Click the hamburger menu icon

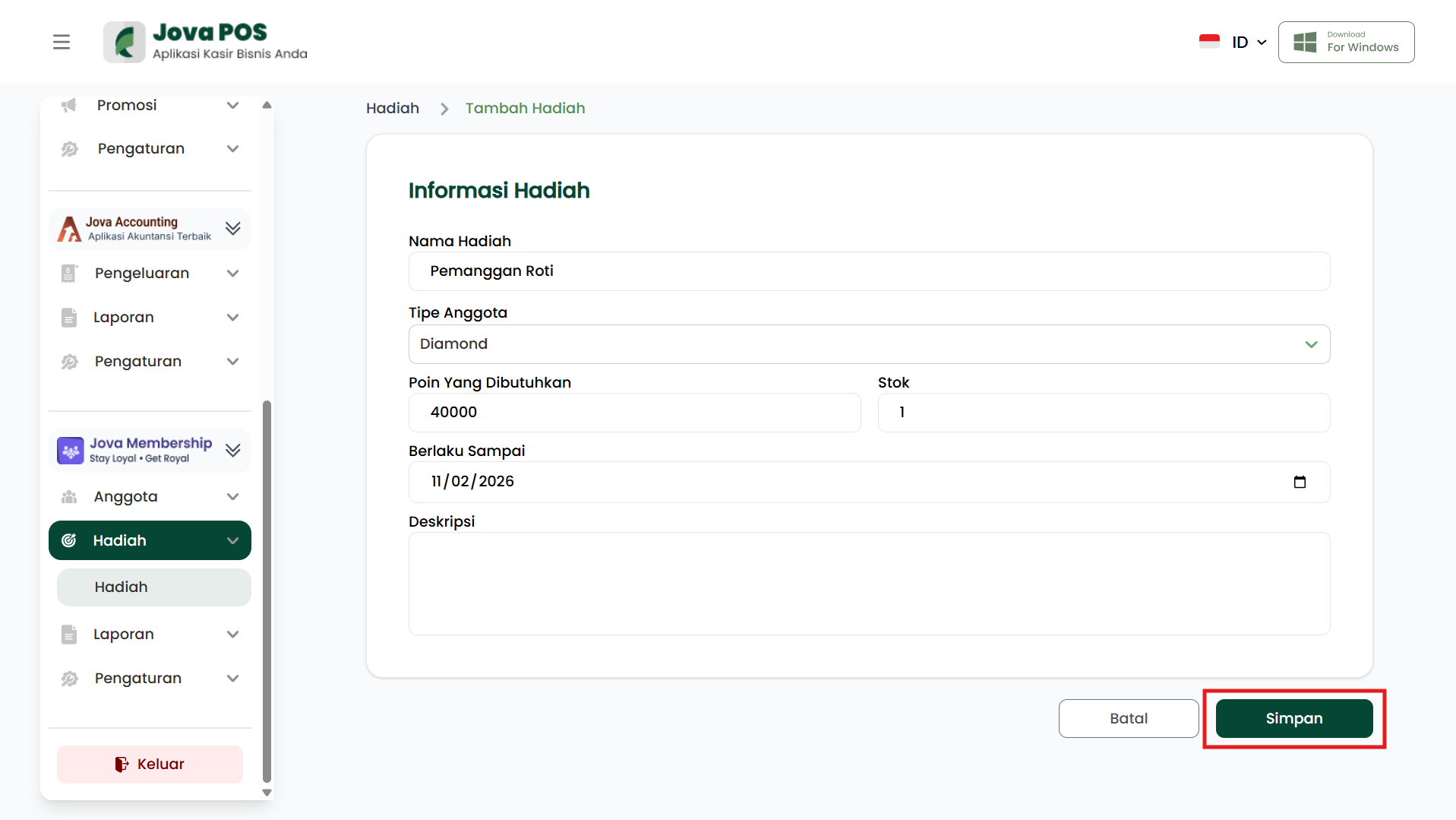point(62,42)
